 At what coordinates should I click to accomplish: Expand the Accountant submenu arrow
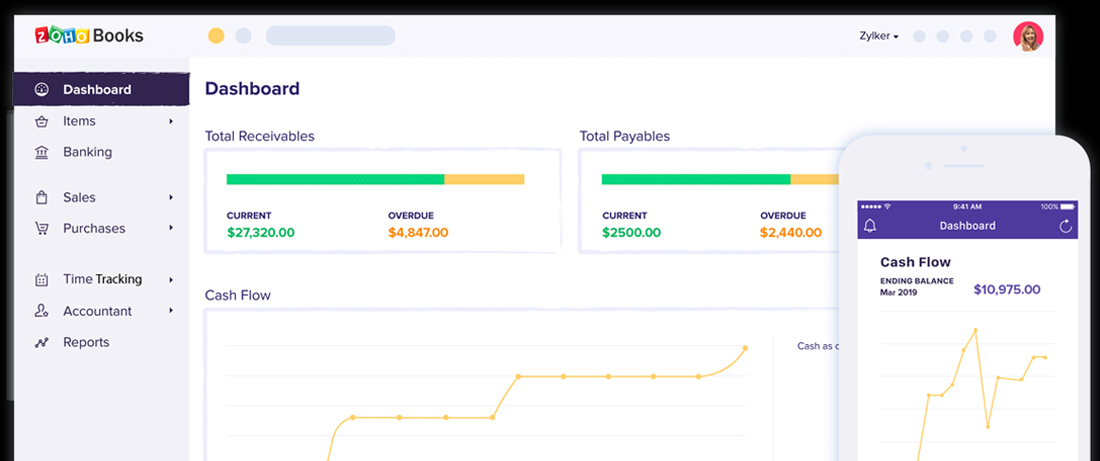170,310
